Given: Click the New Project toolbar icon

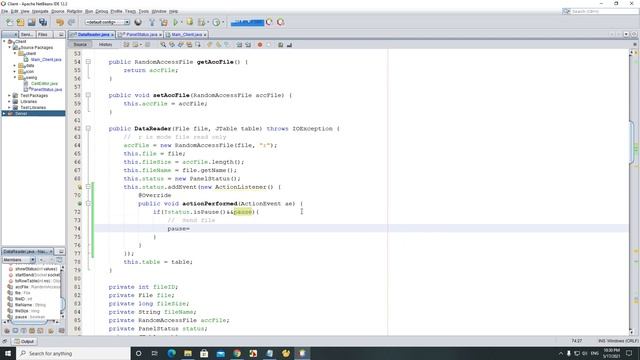Looking at the screenshot, I should click(x=20, y=22).
